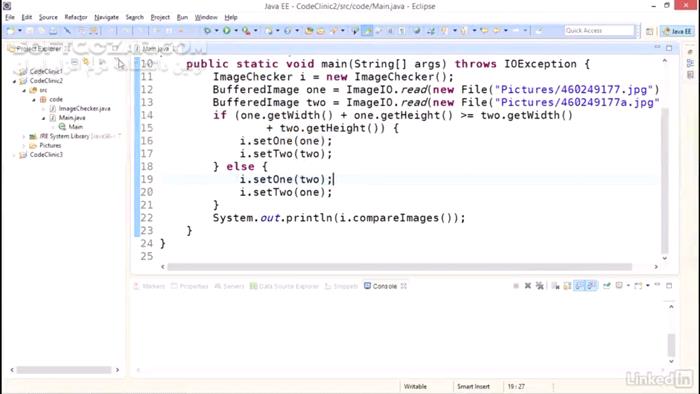Expand the JRE System Library node
The image size is (700, 394).
click(x=24, y=137)
